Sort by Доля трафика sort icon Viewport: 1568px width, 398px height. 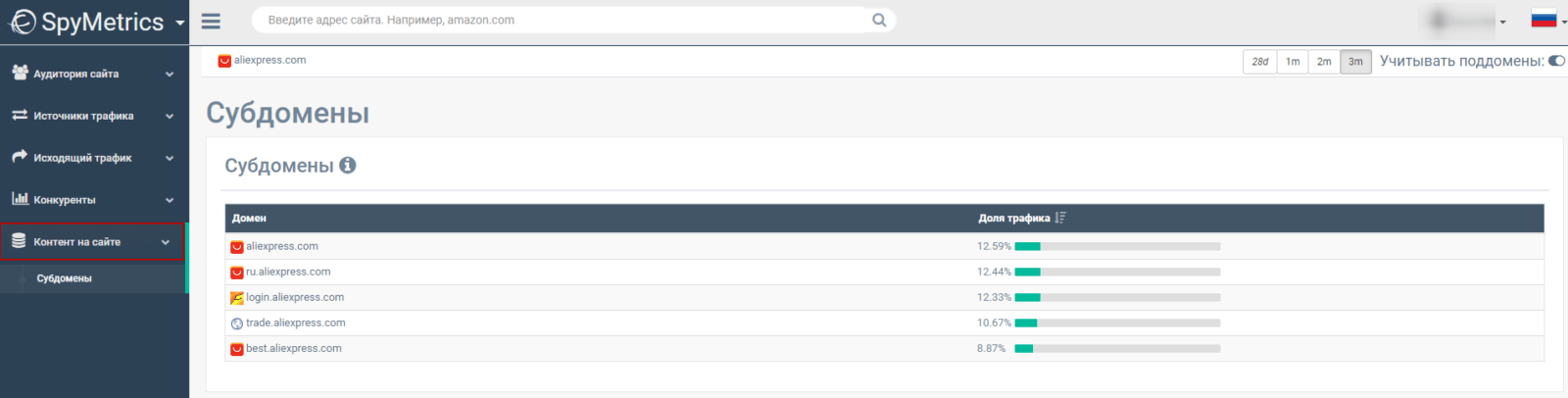pos(1060,218)
